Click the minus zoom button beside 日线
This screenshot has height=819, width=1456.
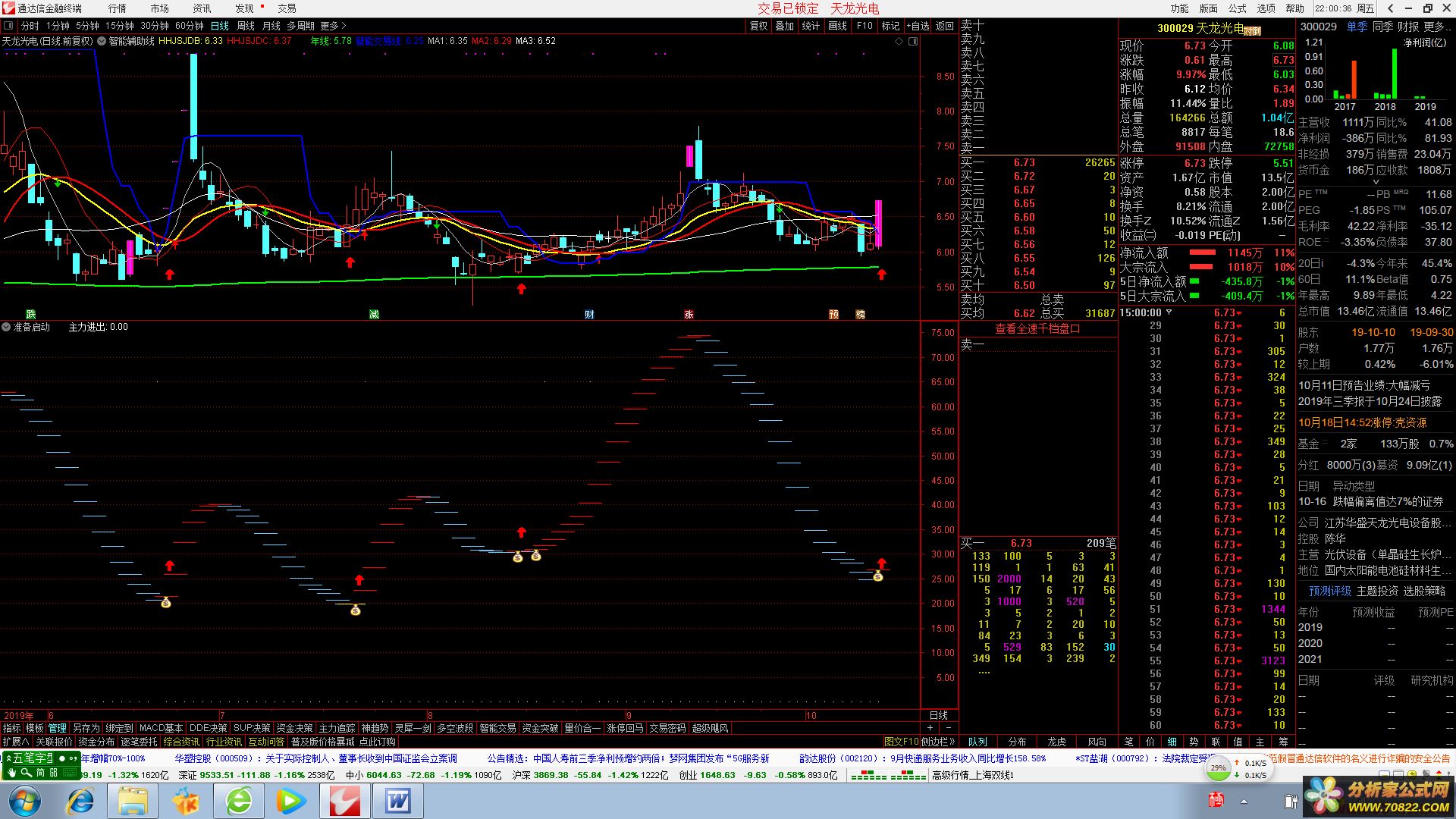[x=948, y=728]
